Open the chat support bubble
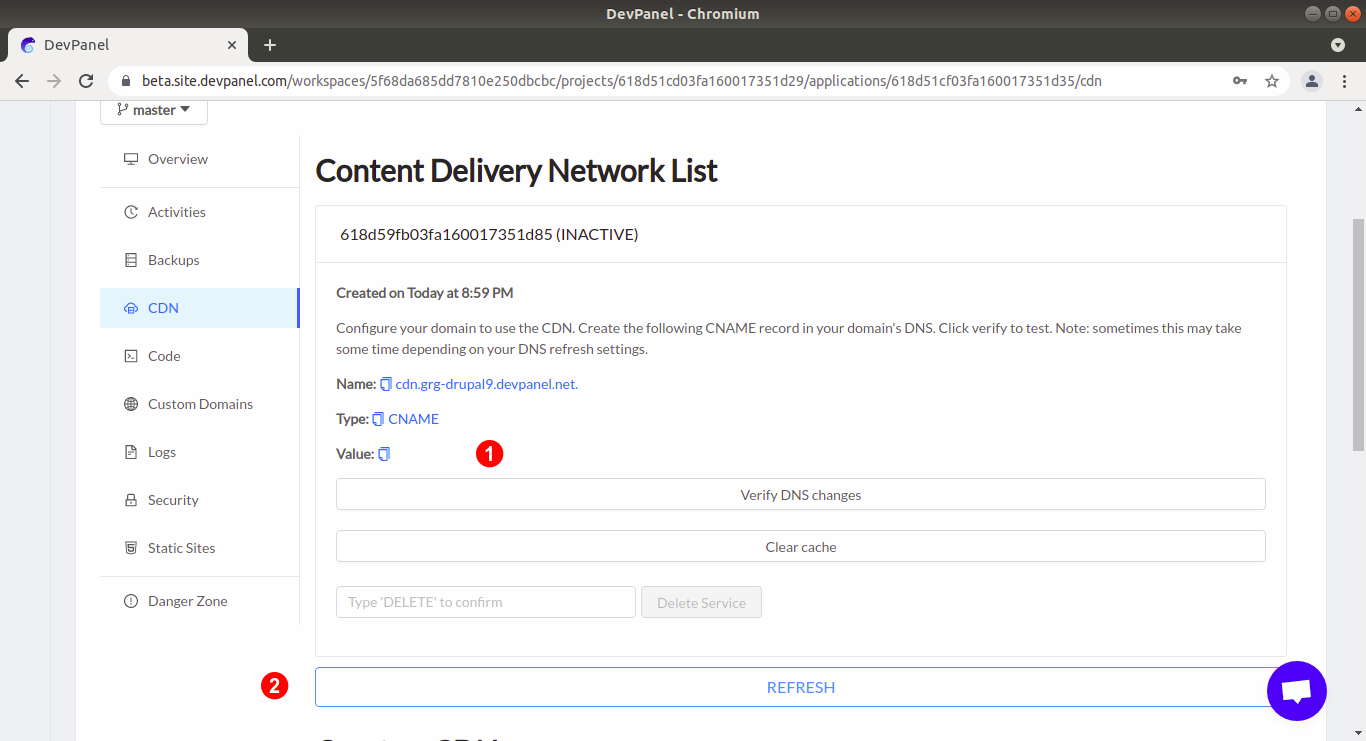1366x741 pixels. [x=1296, y=691]
